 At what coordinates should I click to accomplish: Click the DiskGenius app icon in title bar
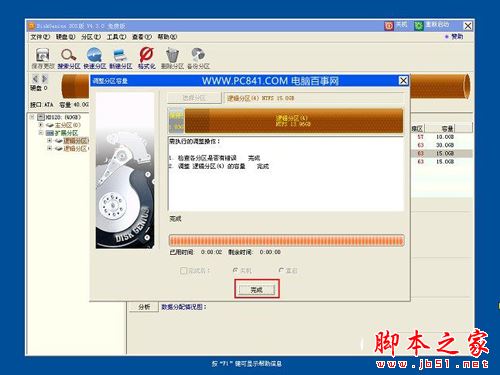[31, 26]
